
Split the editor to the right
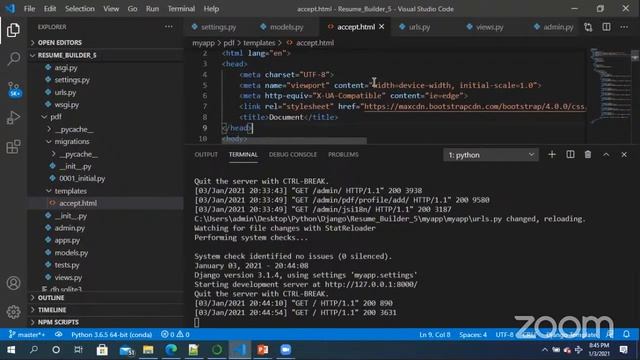pos(607,27)
